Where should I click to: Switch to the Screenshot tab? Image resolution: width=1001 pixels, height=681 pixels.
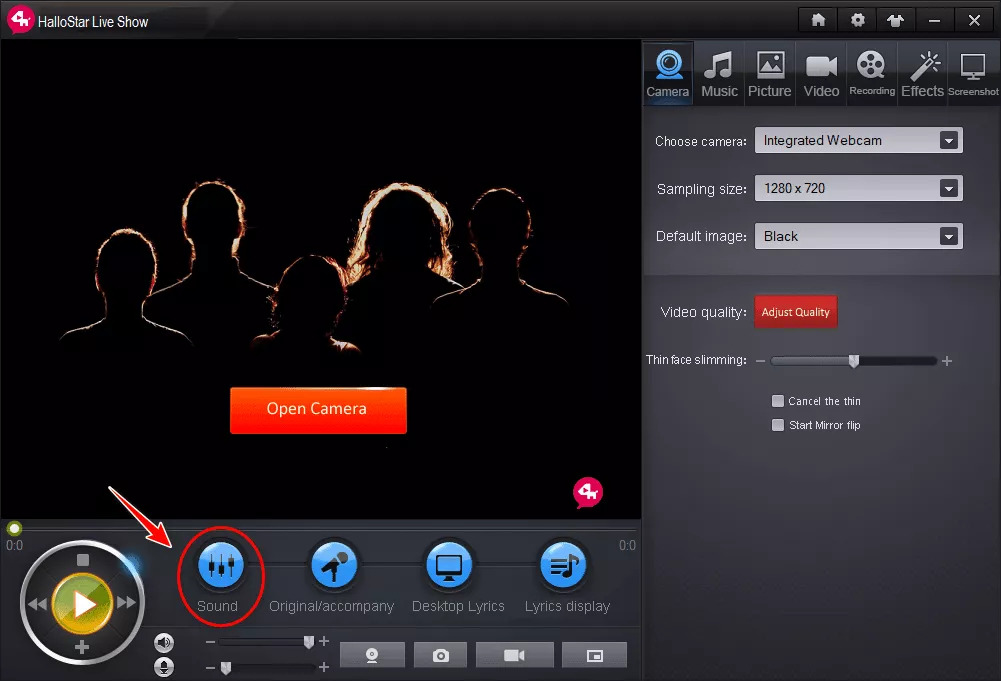[x=974, y=73]
